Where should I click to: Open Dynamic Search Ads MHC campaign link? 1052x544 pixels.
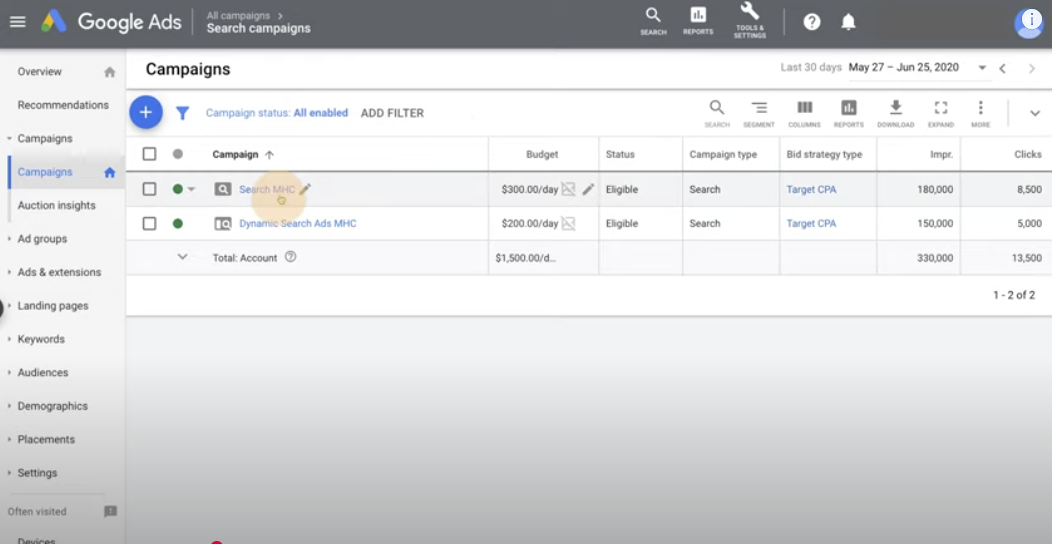point(298,223)
